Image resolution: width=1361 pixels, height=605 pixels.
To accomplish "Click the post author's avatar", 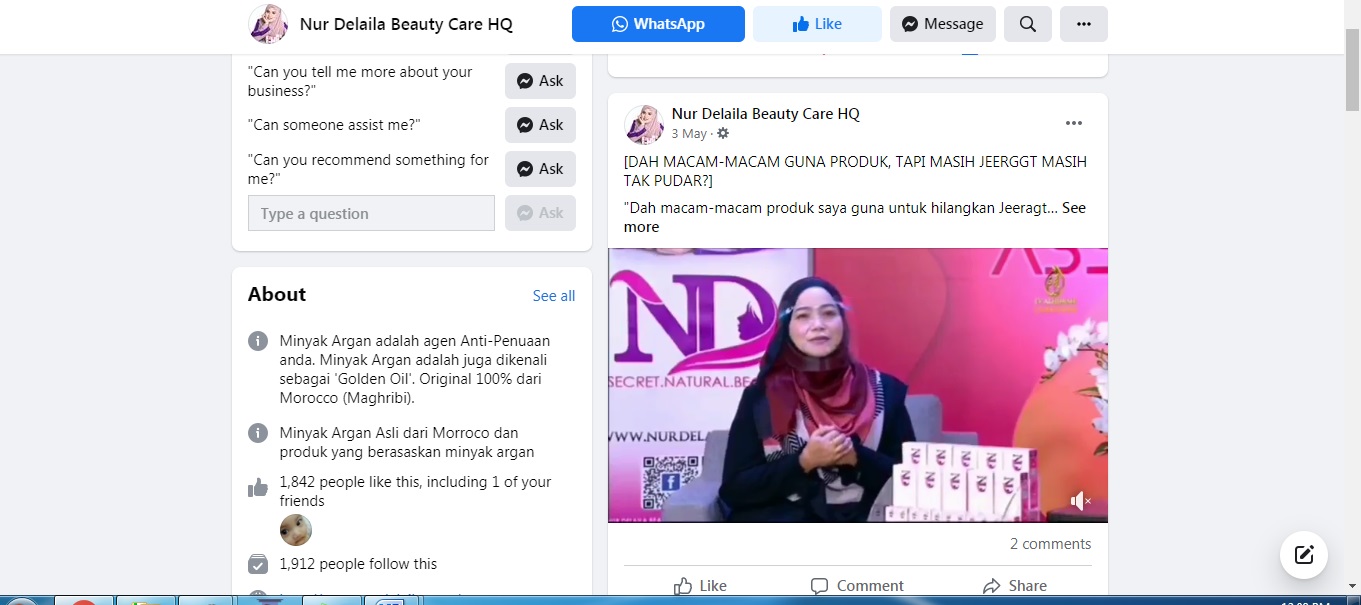I will click(x=644, y=124).
